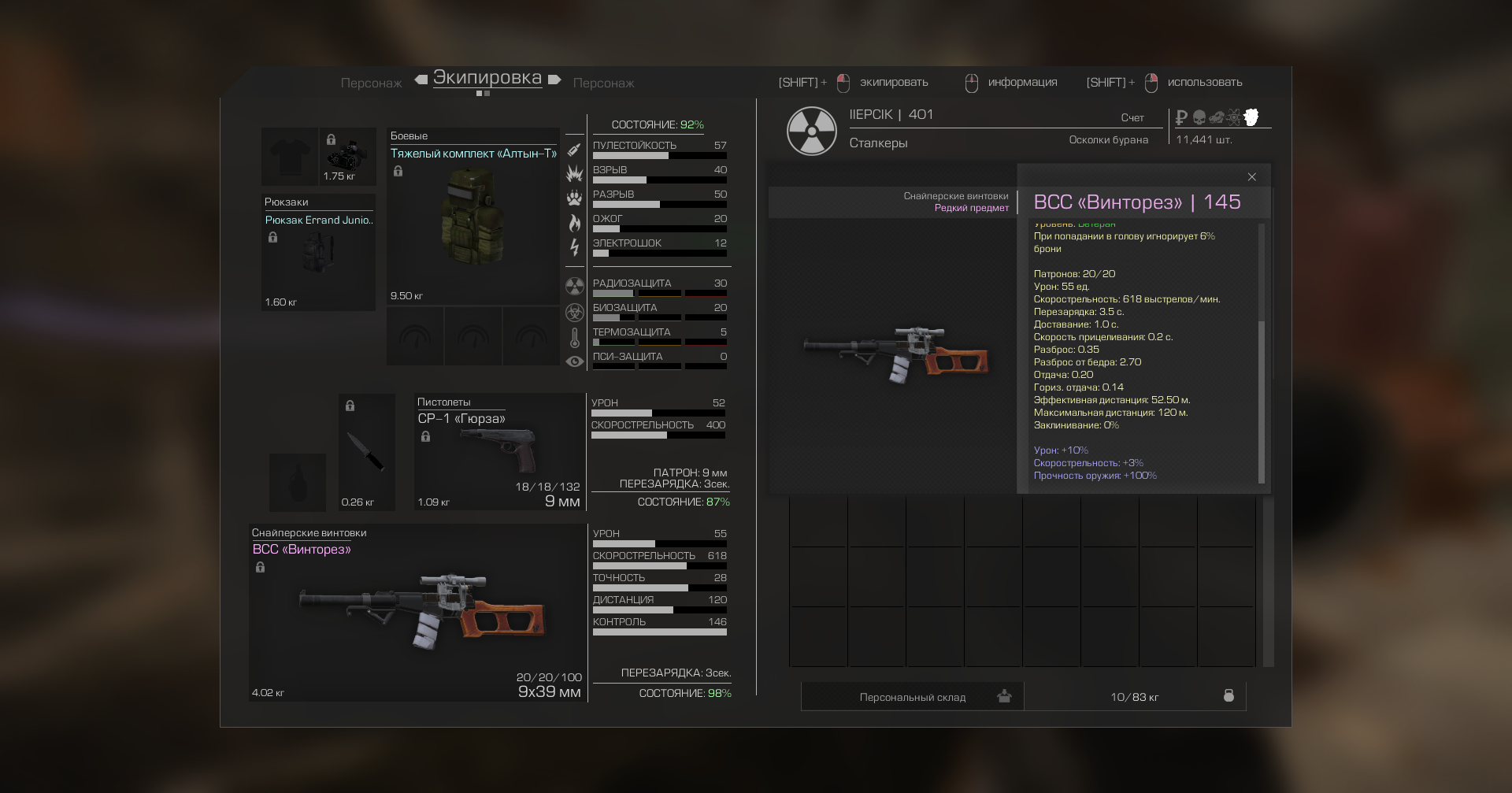
Task: Click the Осколки бурана text
Action: pyautogui.click(x=1108, y=139)
